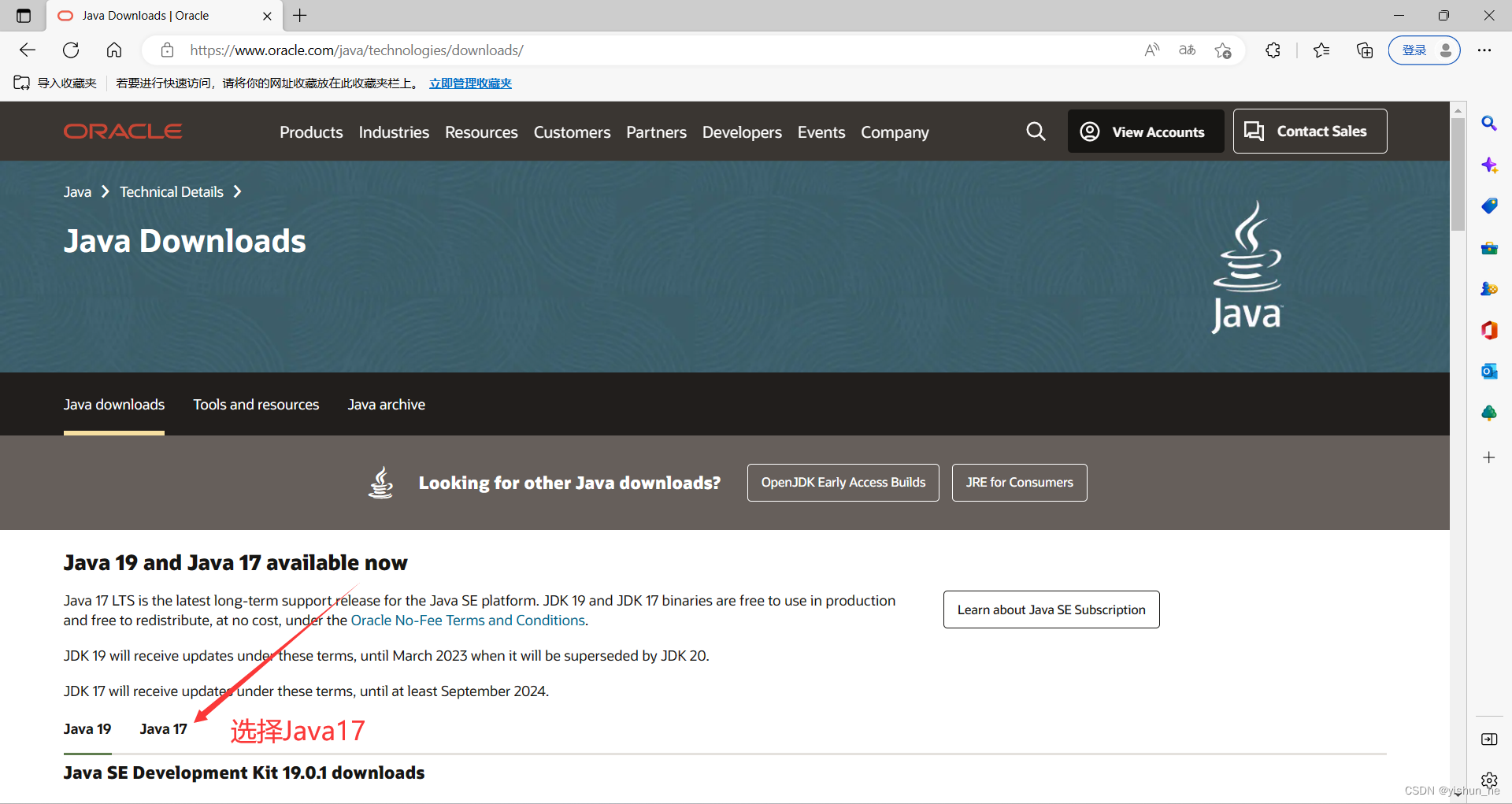
Task: Open the Products menu
Action: click(x=311, y=132)
